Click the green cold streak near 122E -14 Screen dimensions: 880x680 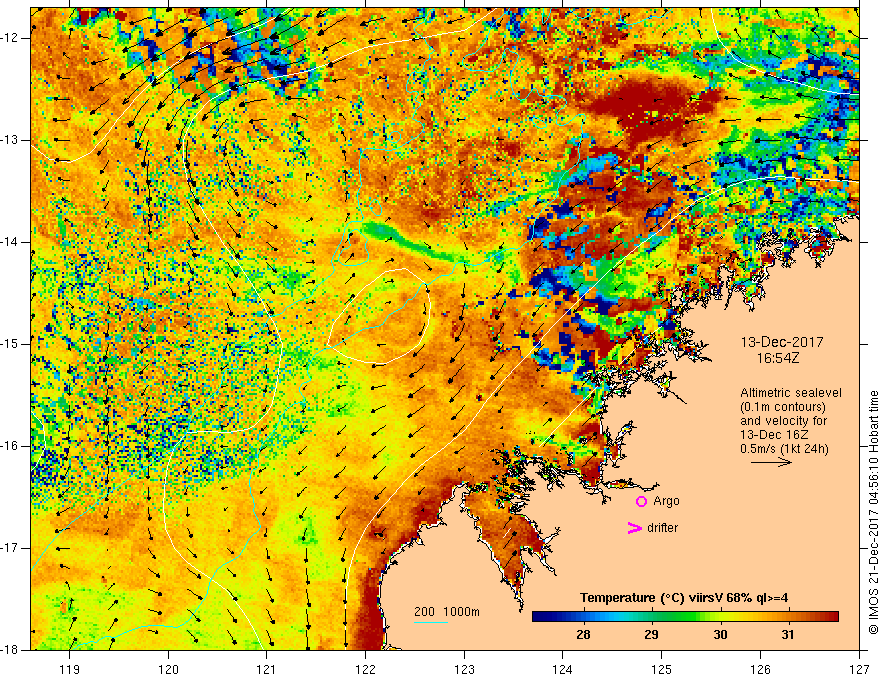[x=414, y=241]
